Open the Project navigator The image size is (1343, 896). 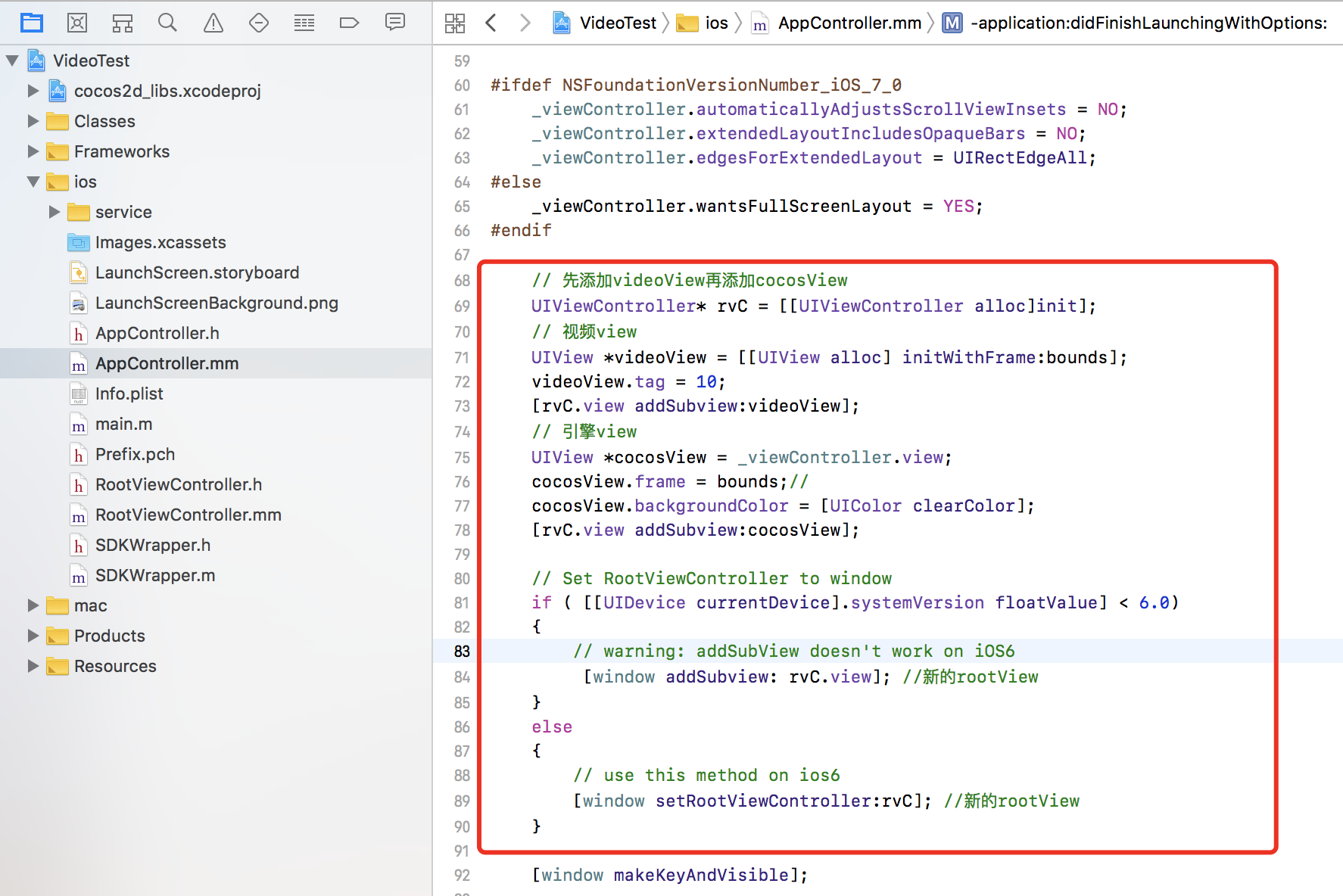[32, 23]
